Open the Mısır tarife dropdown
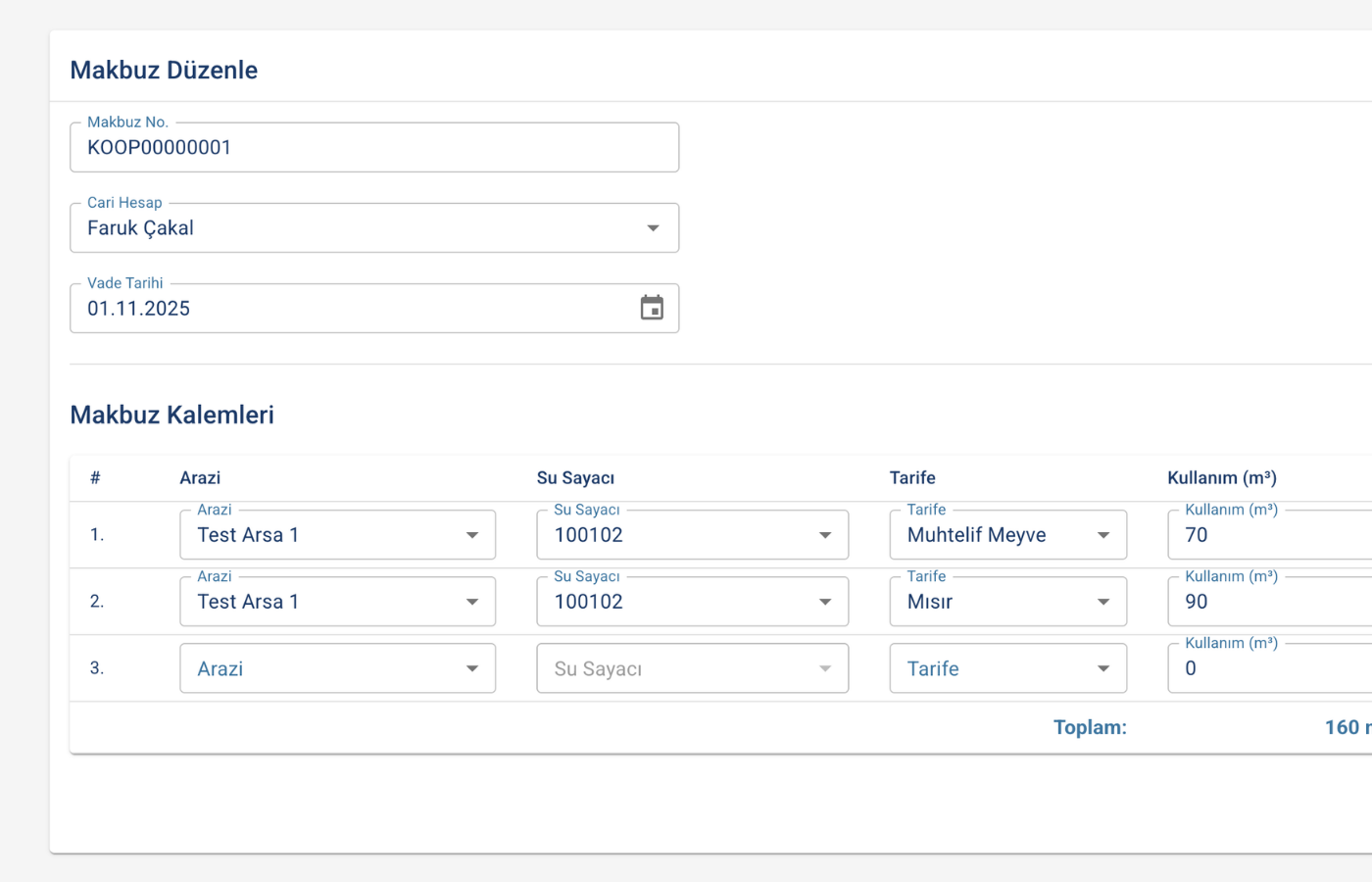Screen dimensions: 1372x882 [x=1007, y=602]
